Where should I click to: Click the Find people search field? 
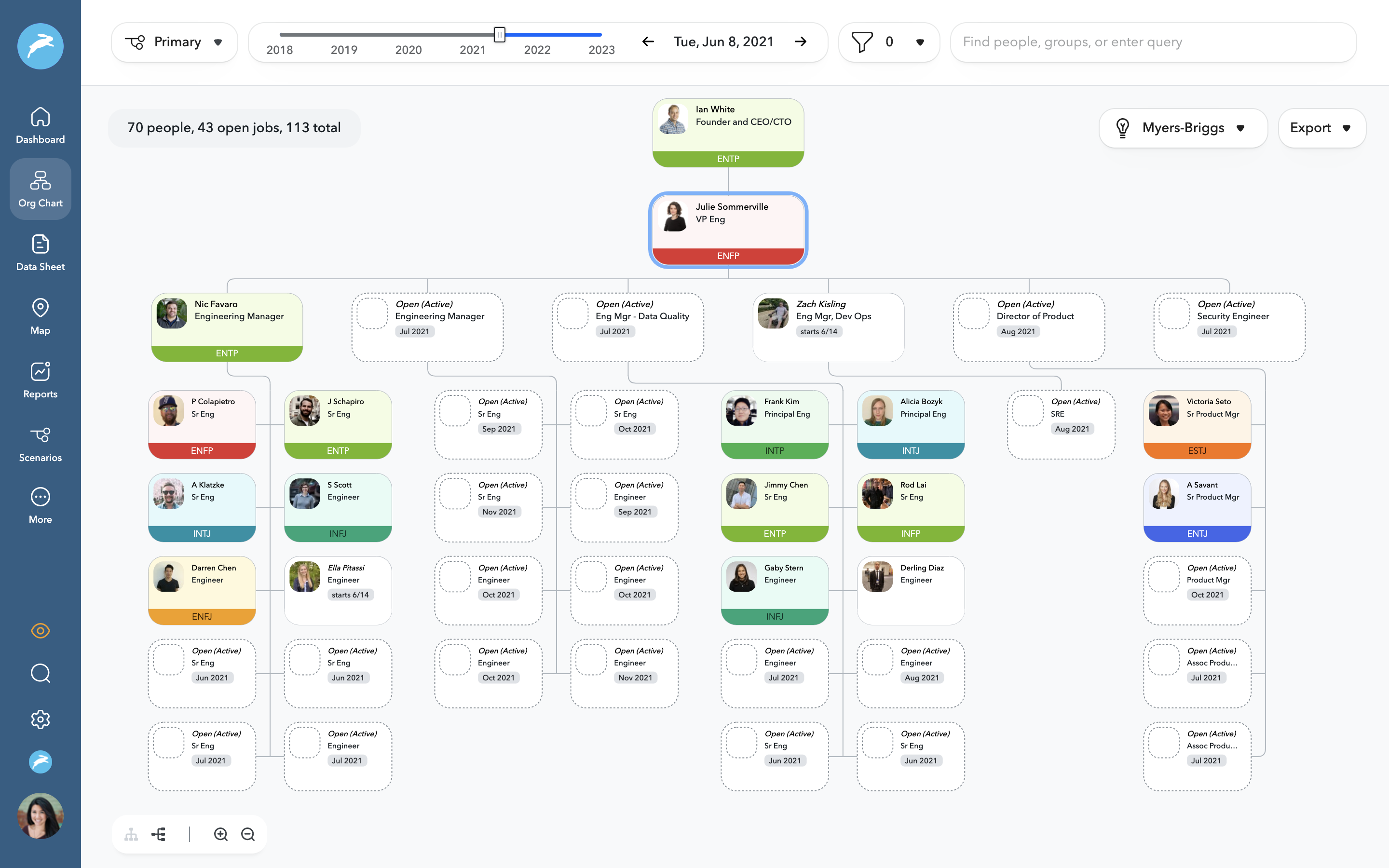tap(1153, 42)
